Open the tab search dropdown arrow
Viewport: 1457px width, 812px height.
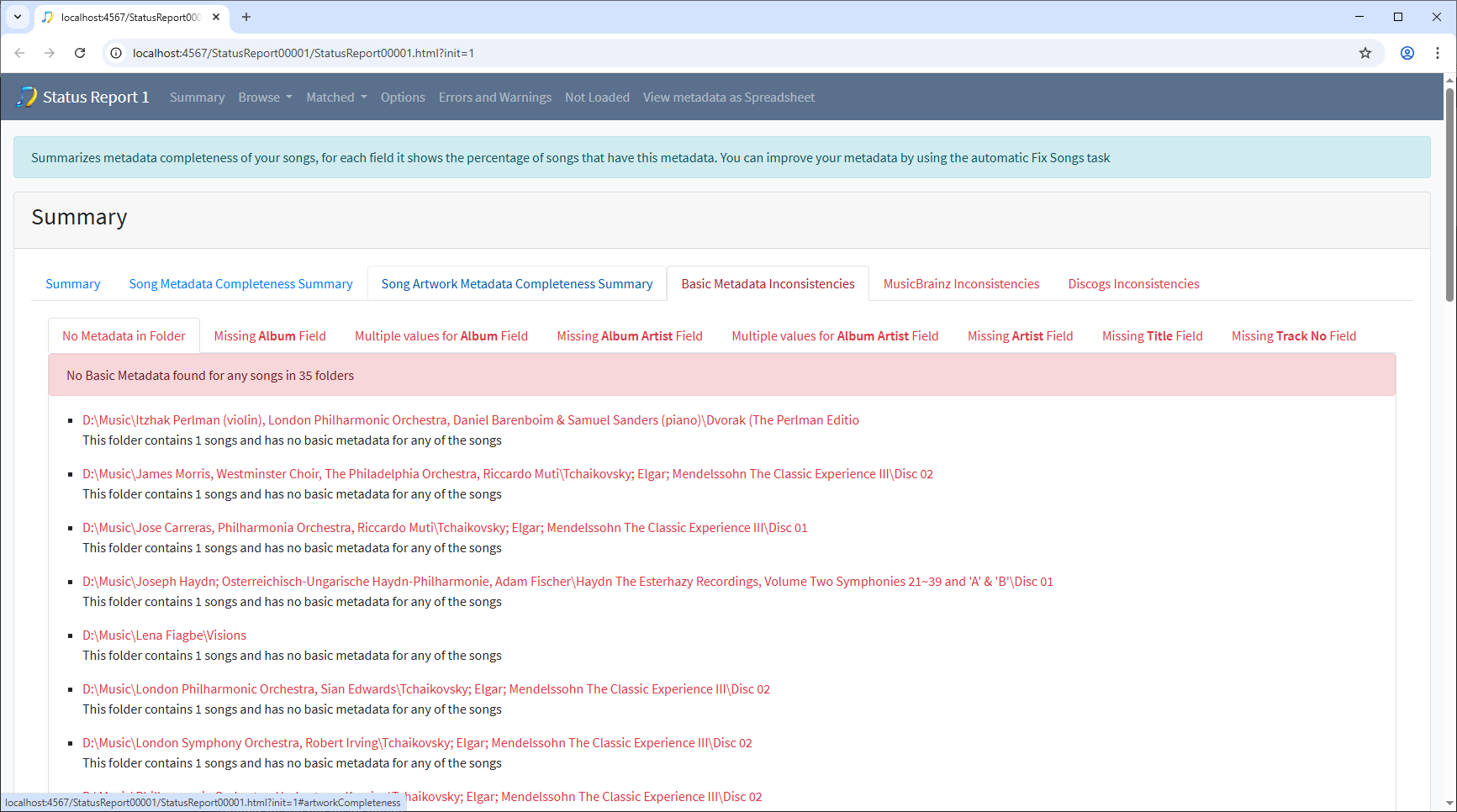17,17
